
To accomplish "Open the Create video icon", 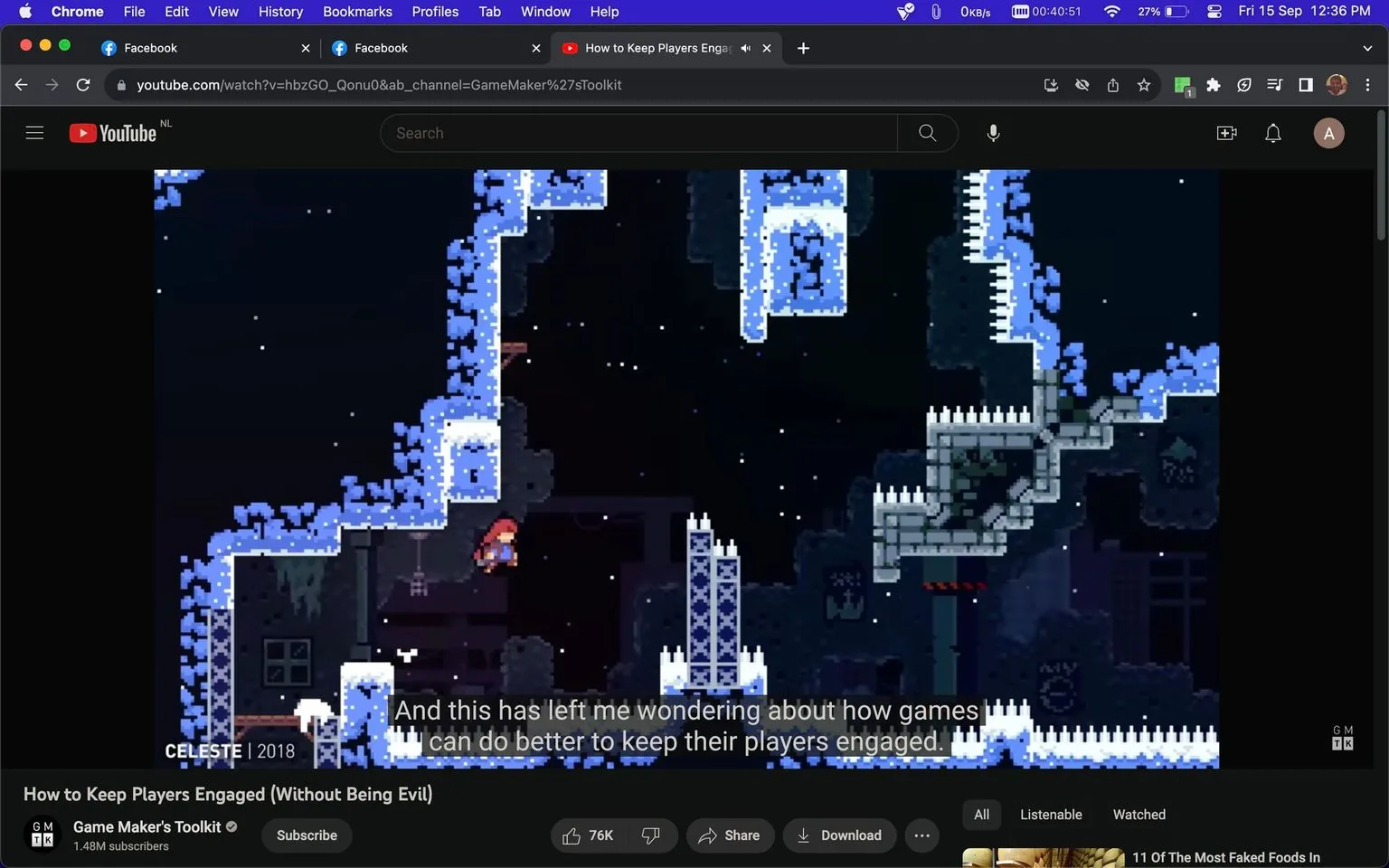I will [1226, 132].
